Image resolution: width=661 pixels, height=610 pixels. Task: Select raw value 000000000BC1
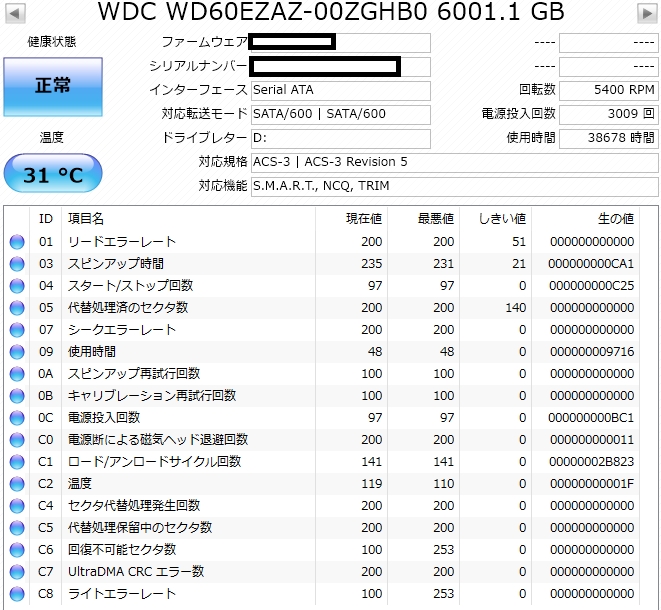coord(591,418)
